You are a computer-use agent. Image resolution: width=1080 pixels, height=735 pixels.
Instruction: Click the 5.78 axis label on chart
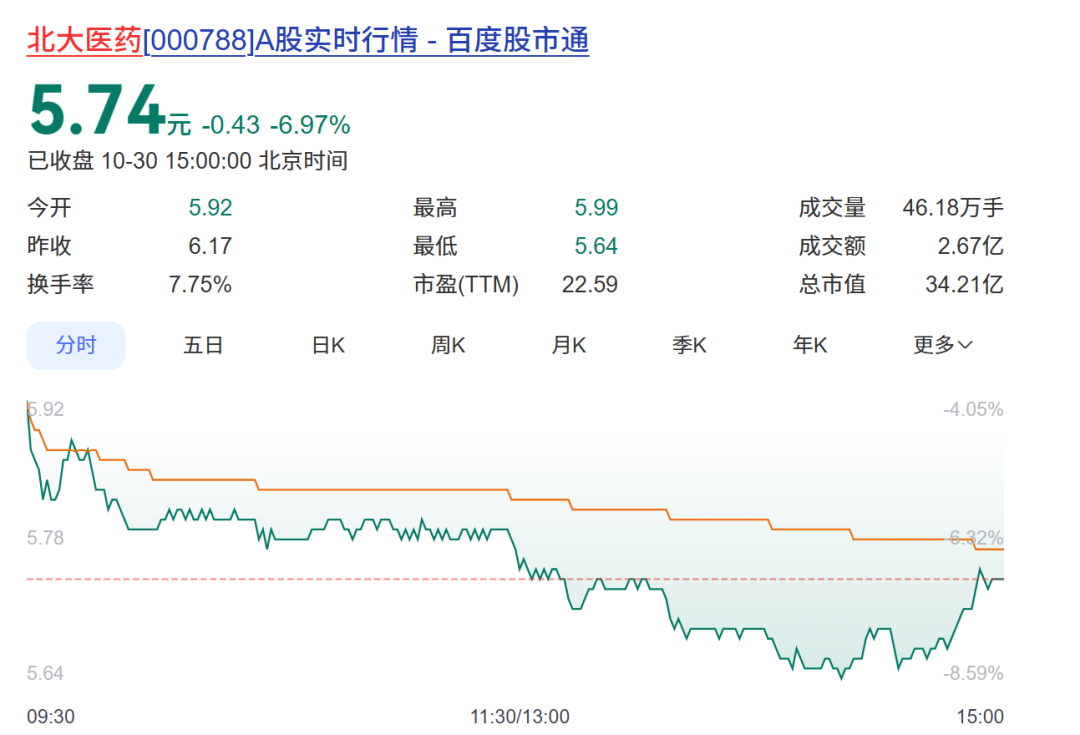point(45,537)
